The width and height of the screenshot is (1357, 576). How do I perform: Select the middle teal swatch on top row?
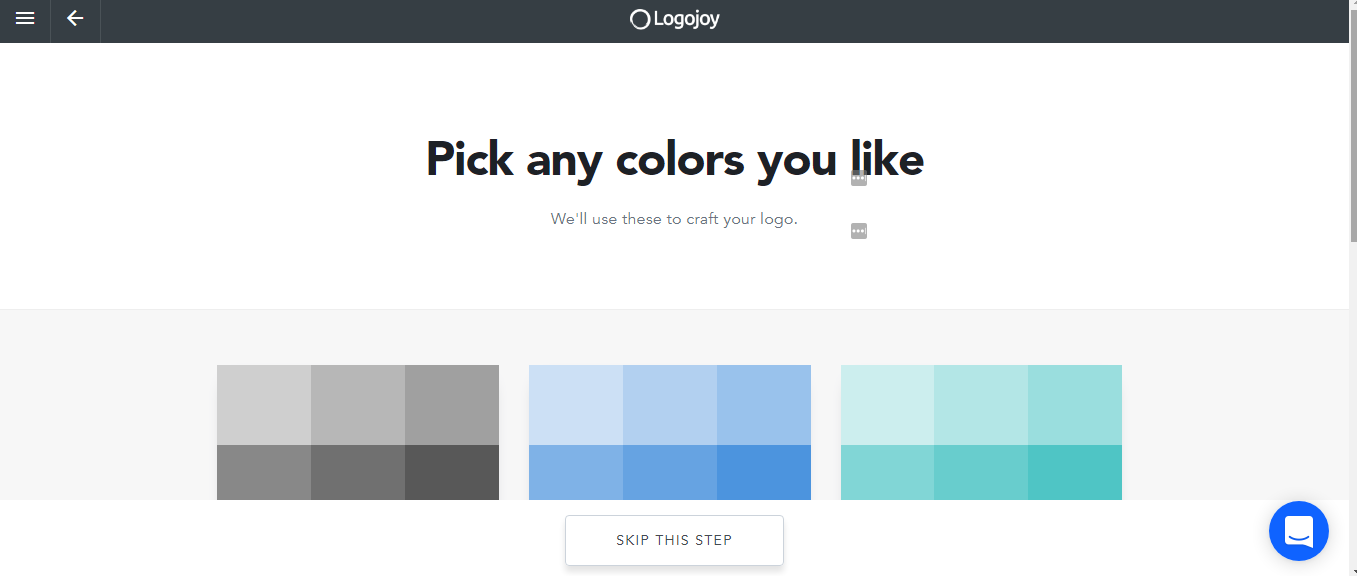pos(981,405)
